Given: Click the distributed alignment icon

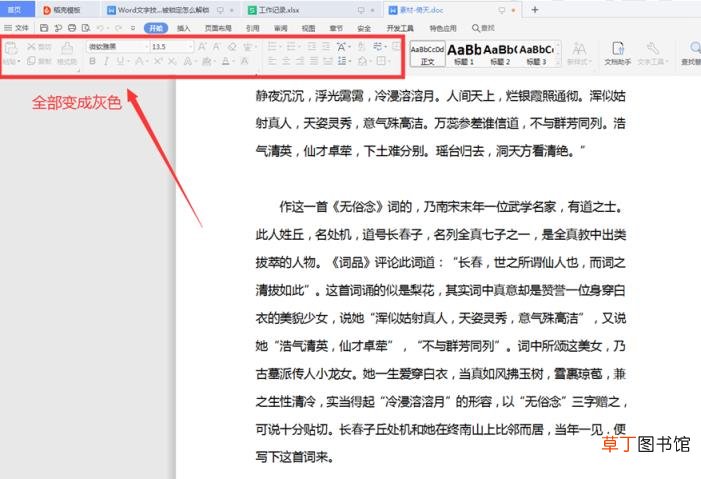Looking at the screenshot, I should coord(328,61).
